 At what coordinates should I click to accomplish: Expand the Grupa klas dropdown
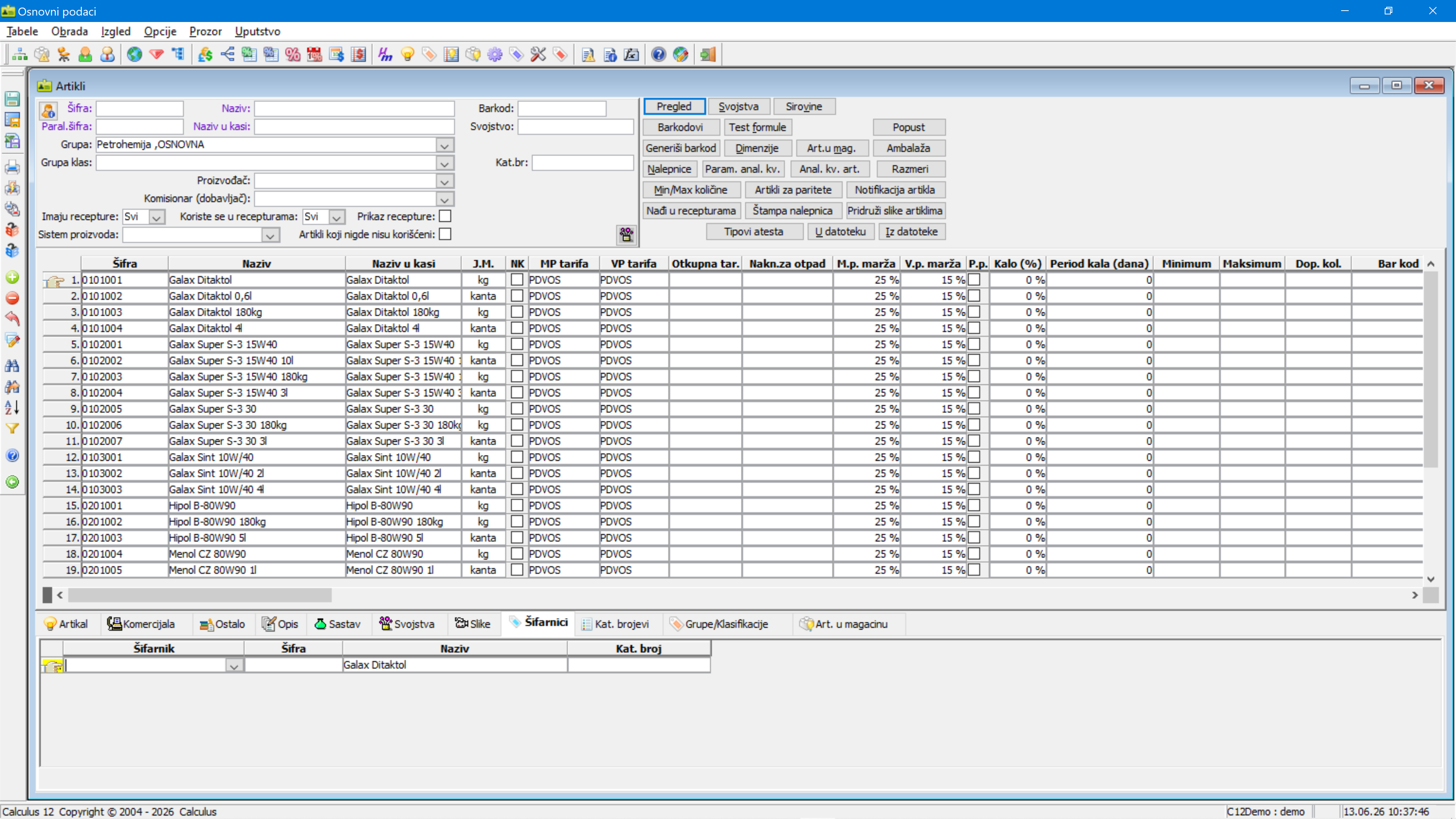tap(445, 163)
